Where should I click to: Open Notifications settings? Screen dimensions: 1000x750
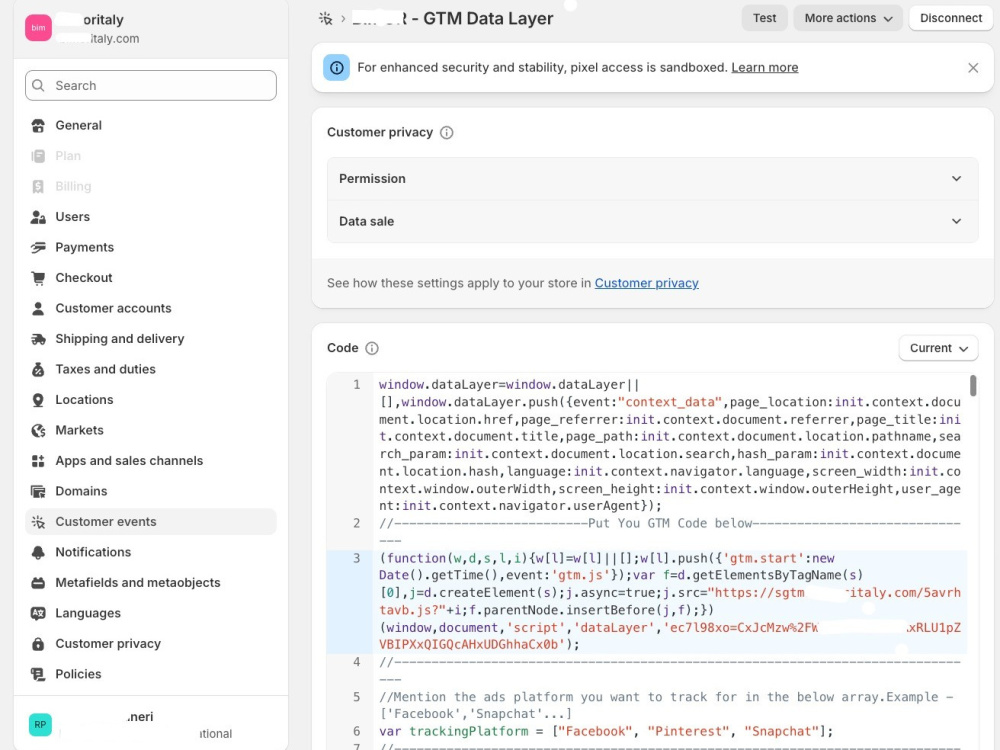tap(151, 552)
